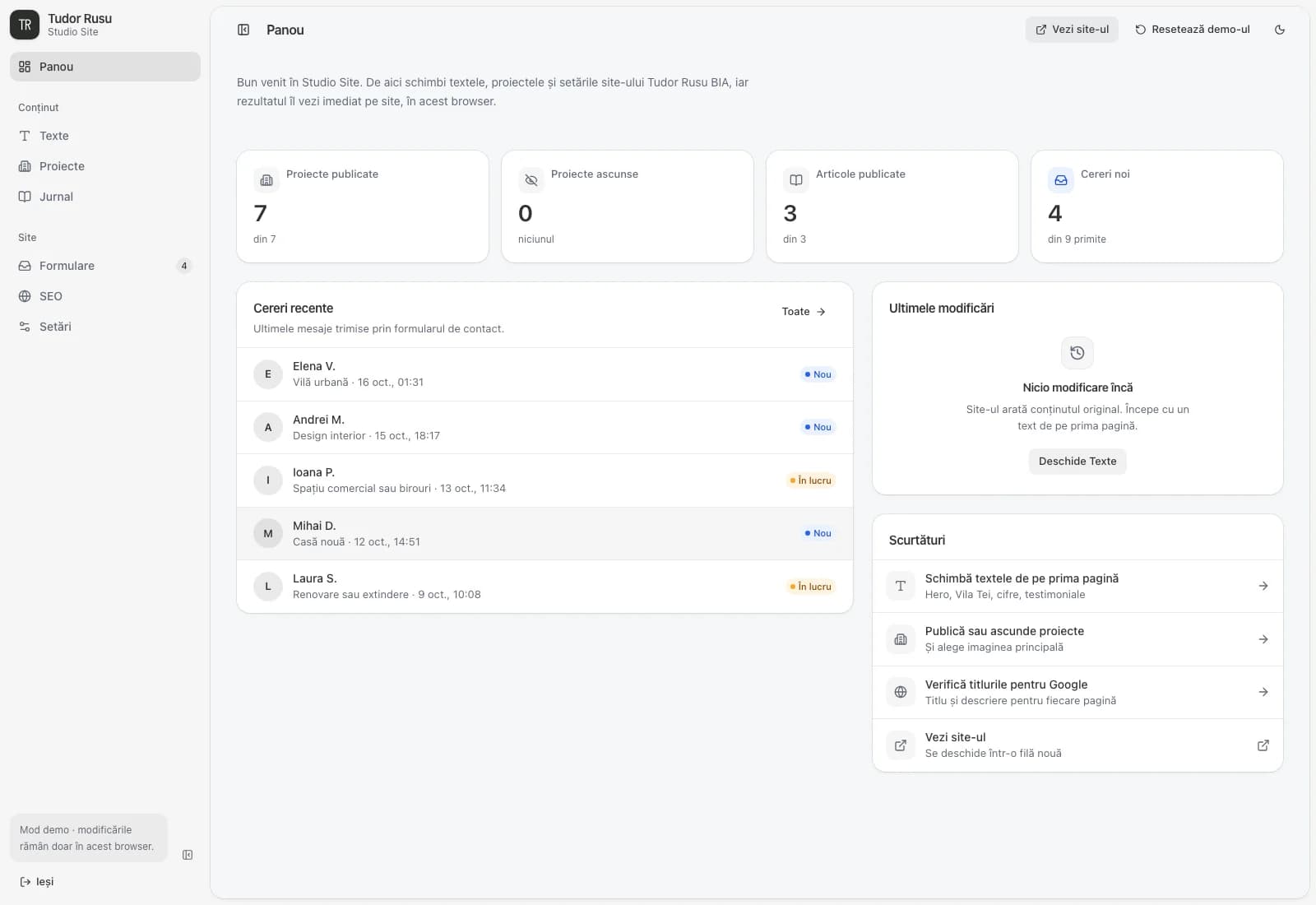The width and height of the screenshot is (1316, 905).
Task: Toggle dark mode with the moon icon
Action: [x=1279, y=30]
